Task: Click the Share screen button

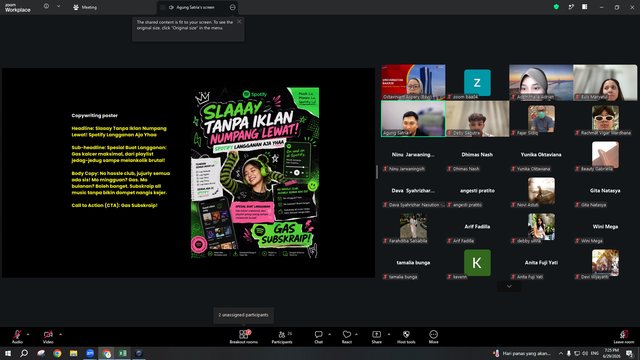Action: tap(376, 337)
